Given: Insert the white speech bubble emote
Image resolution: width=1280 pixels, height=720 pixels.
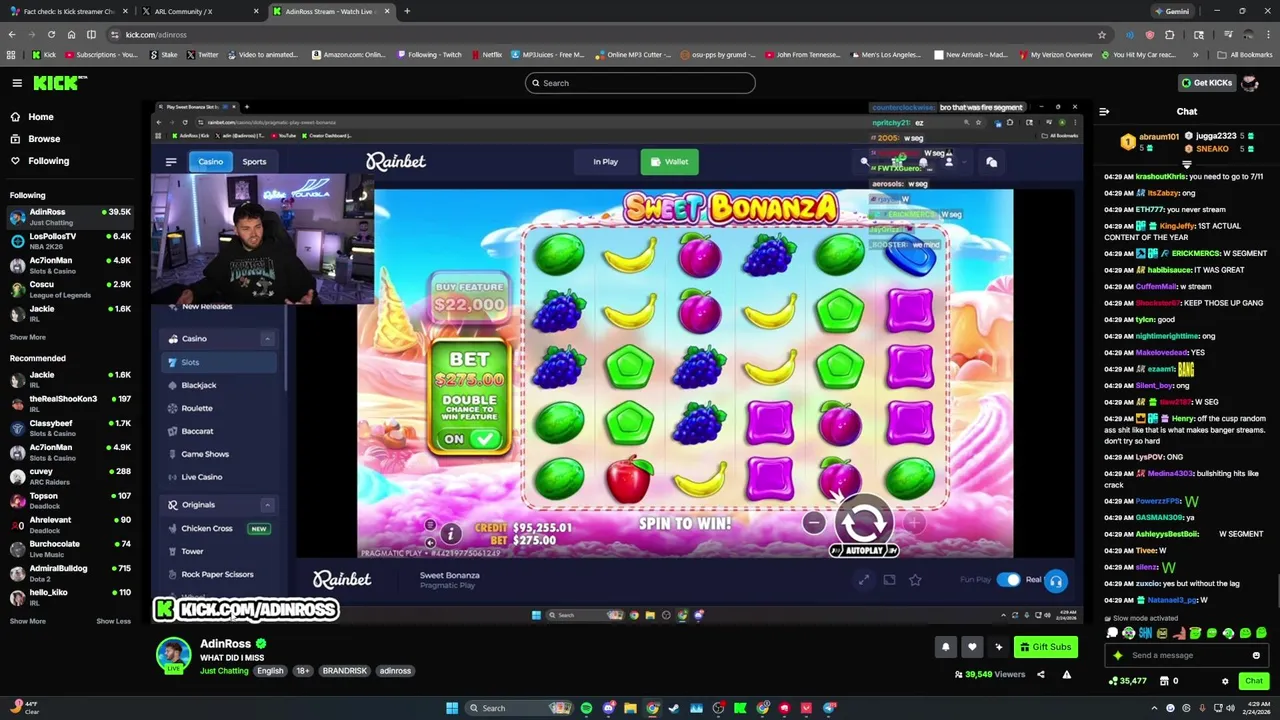Looking at the screenshot, I should point(1112,633).
